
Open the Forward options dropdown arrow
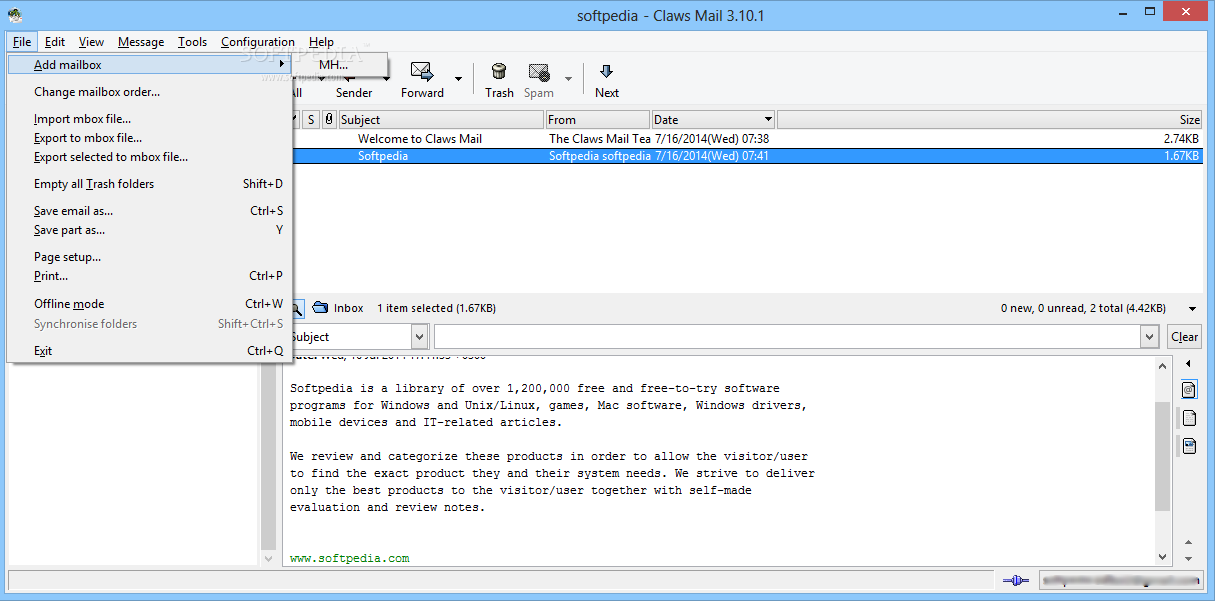(458, 79)
